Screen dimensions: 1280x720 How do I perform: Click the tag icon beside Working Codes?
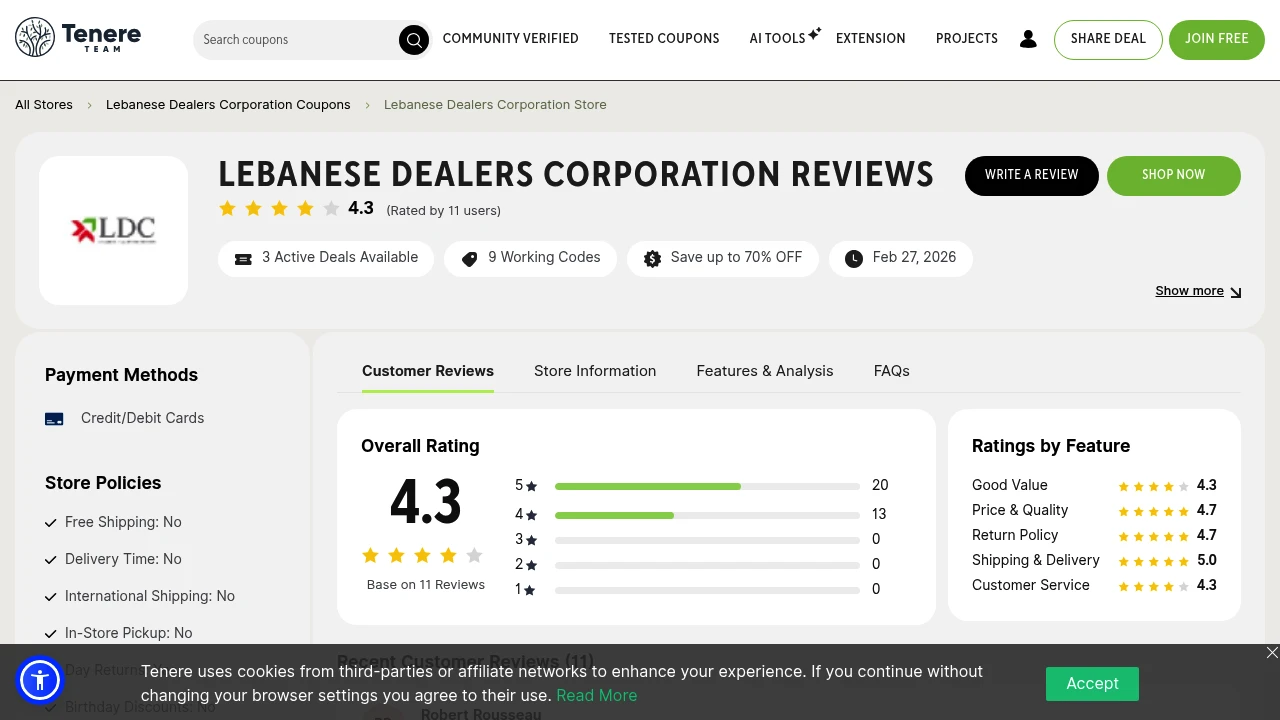(x=469, y=259)
